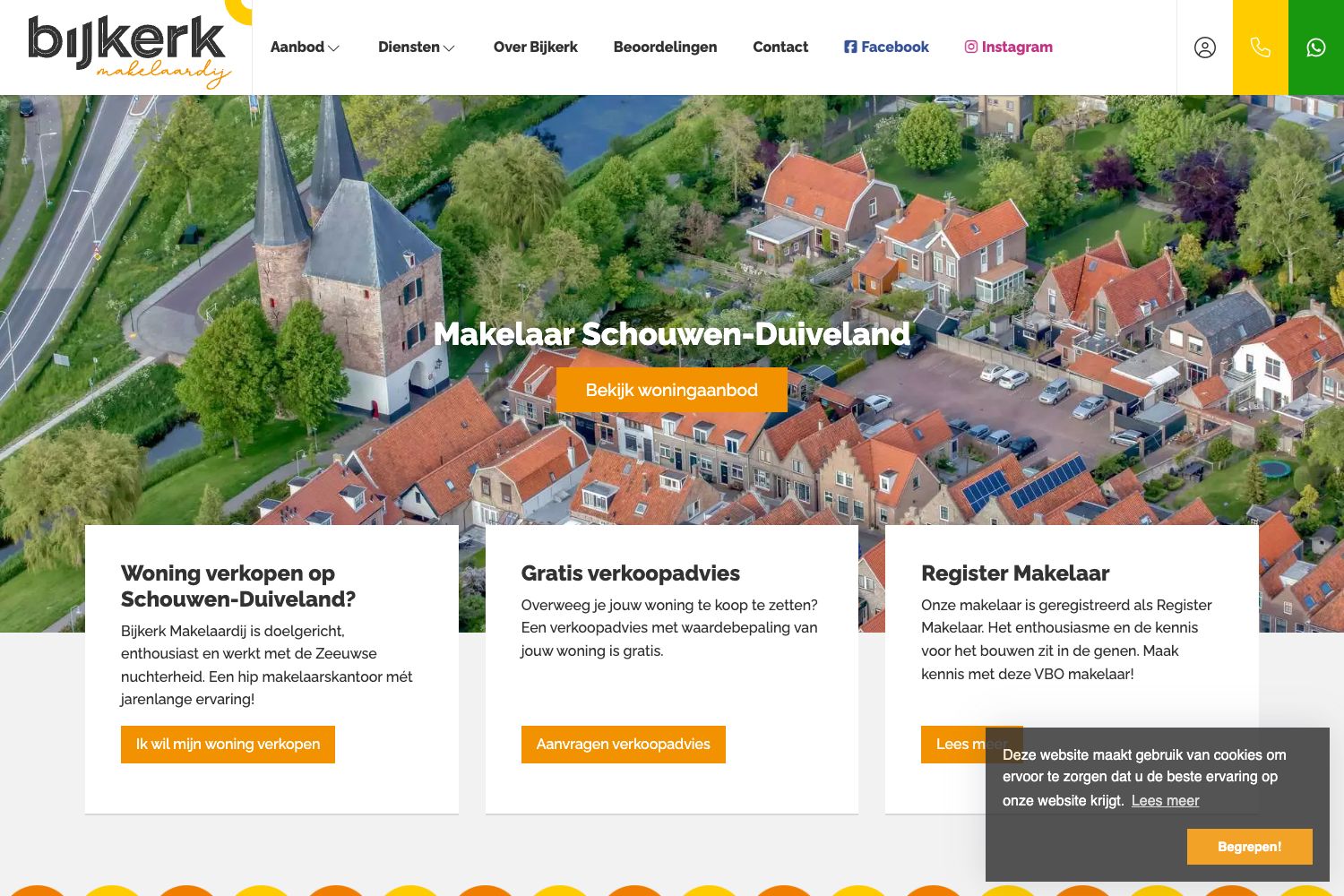Click the Facebook logo icon in navigation
Screen dimensions: 1344x896
tap(850, 47)
